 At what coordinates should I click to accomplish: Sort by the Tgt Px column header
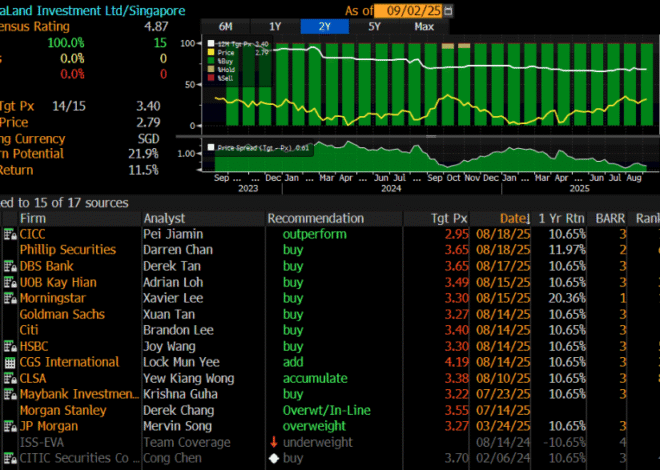click(449, 218)
